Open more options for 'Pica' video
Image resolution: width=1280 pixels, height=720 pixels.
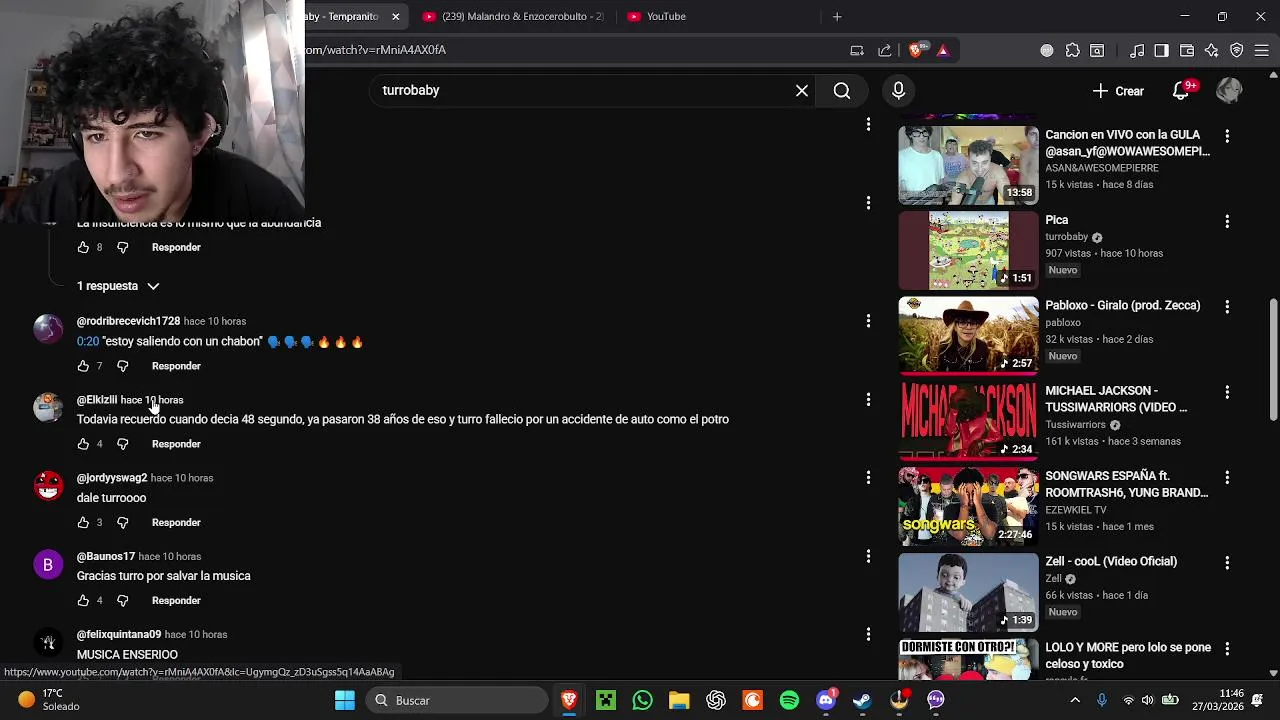pyautogui.click(x=1227, y=221)
